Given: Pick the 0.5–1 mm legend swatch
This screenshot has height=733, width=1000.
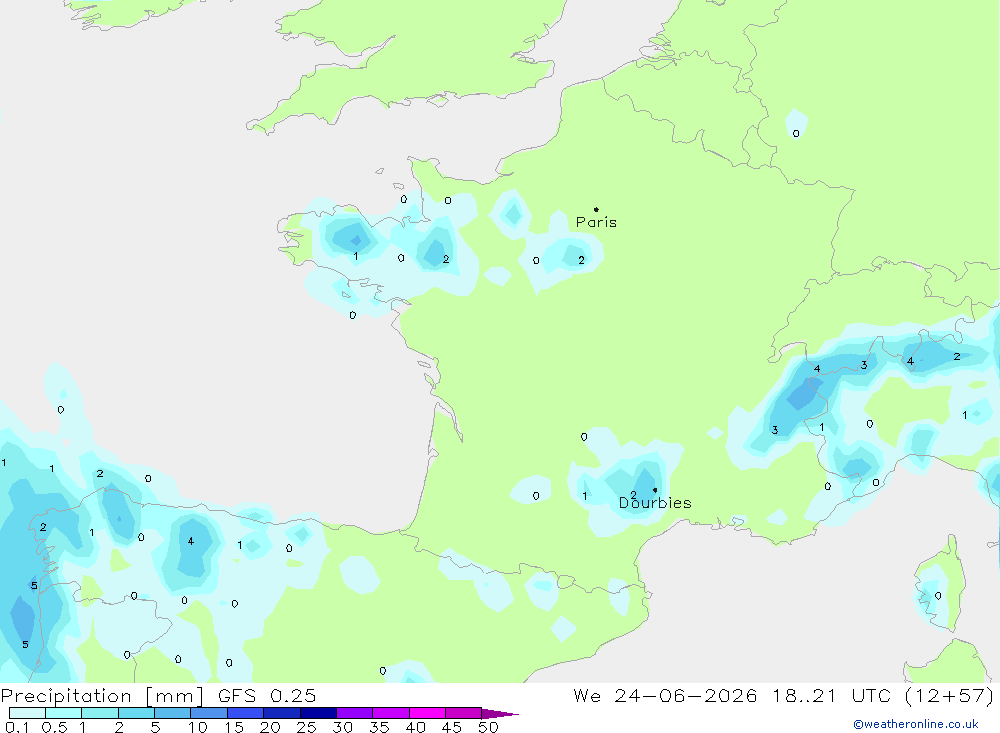Looking at the screenshot, I should click(64, 713).
